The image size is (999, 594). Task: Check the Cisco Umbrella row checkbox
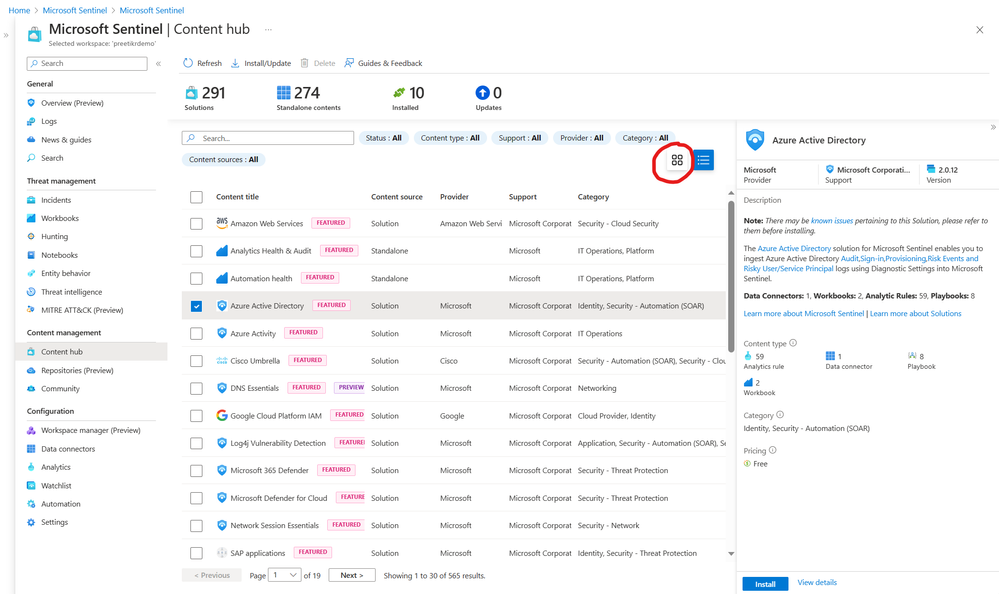pyautogui.click(x=196, y=361)
